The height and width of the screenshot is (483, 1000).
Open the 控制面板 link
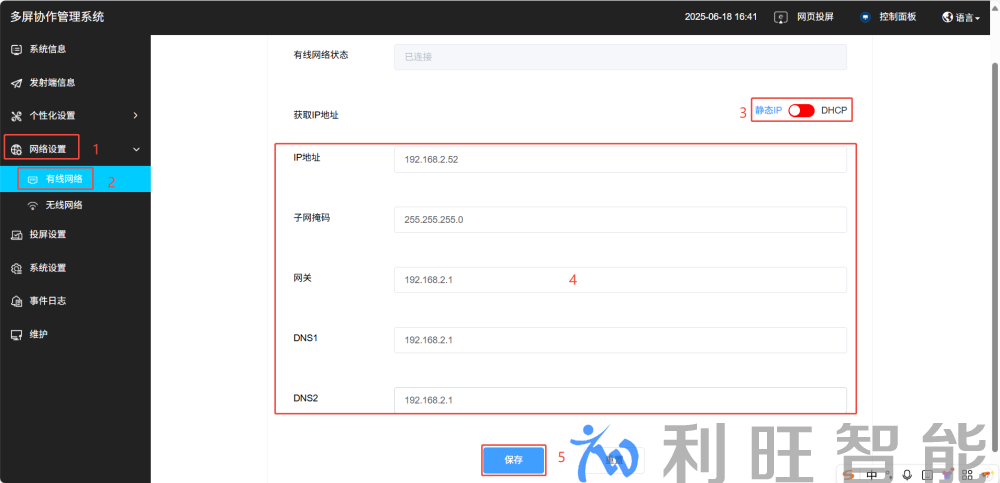pyautogui.click(x=897, y=17)
